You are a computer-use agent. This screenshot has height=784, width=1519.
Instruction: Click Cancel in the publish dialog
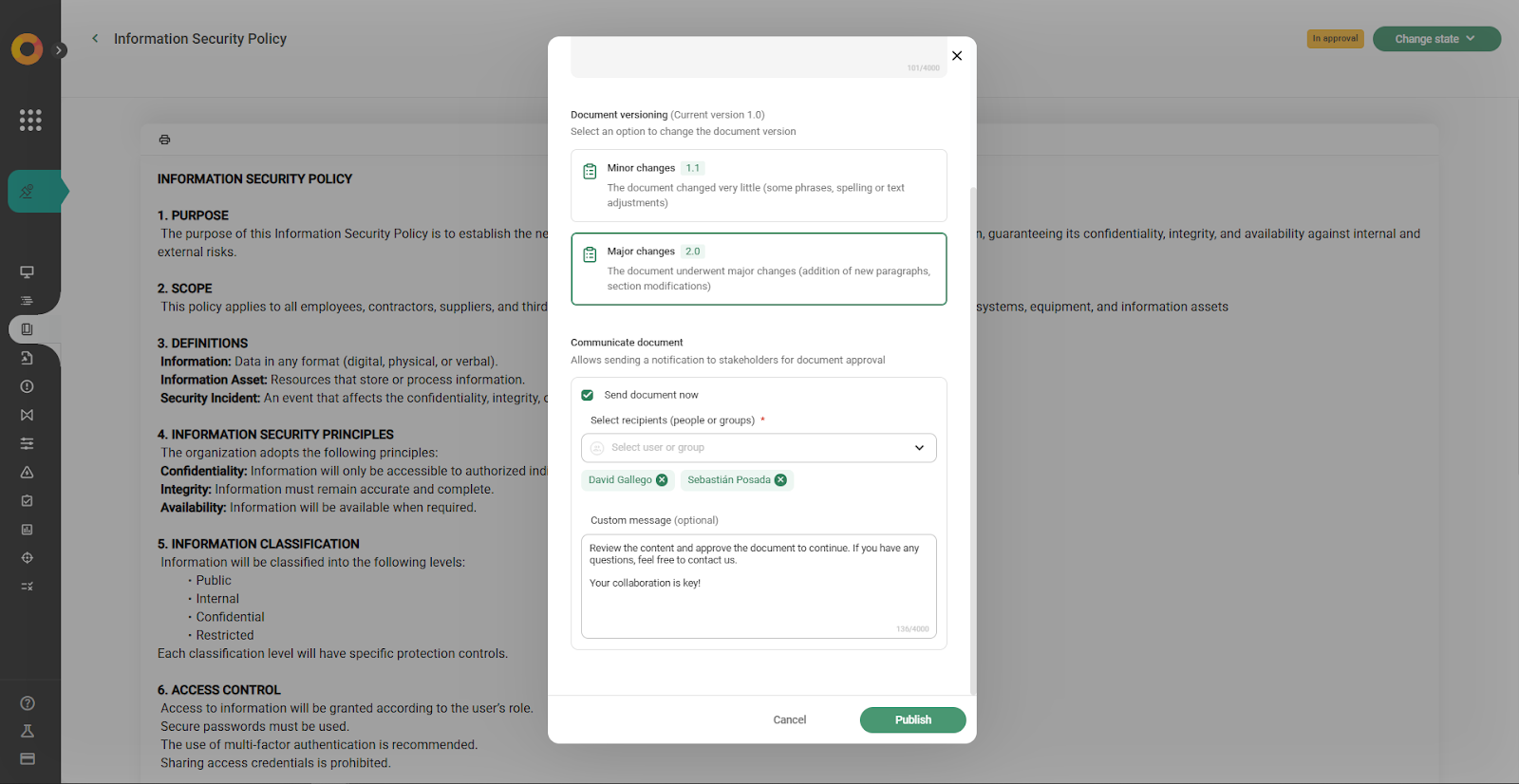(x=789, y=720)
